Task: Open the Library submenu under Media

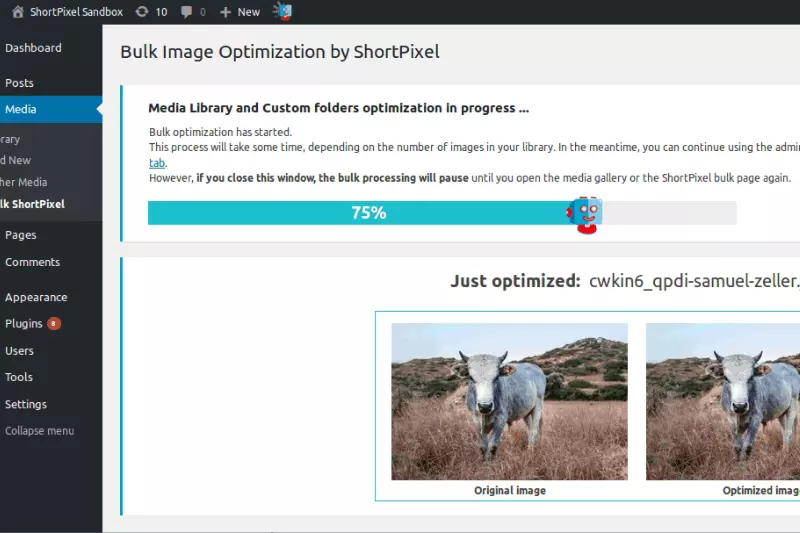Action: coord(10,139)
